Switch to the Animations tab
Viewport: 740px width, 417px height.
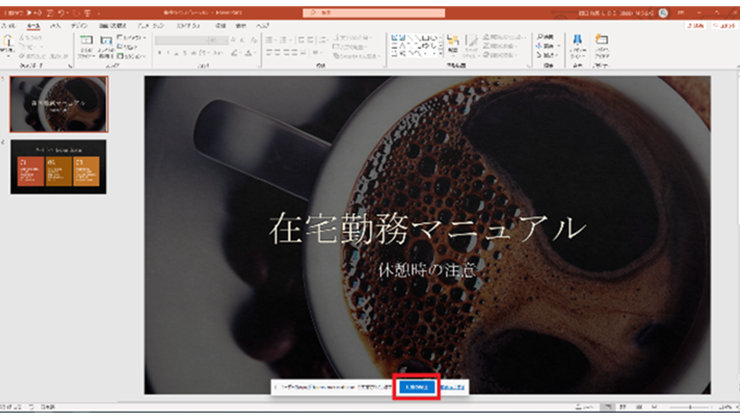point(151,25)
